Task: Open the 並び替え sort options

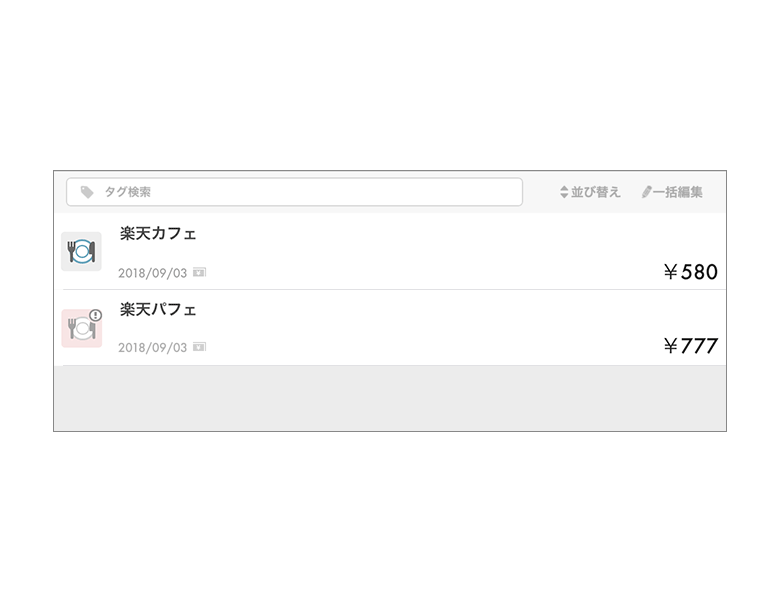Action: pyautogui.click(x=595, y=192)
